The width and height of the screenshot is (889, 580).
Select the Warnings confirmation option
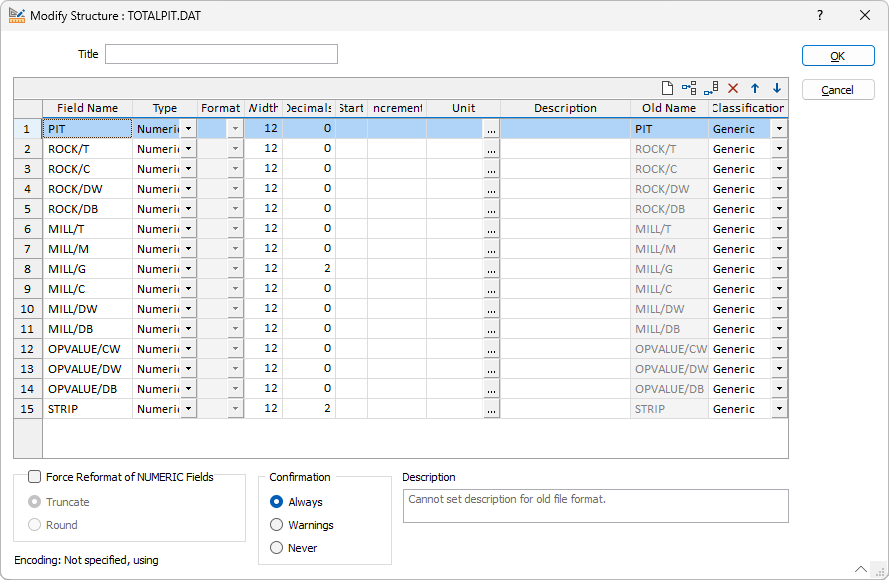277,525
